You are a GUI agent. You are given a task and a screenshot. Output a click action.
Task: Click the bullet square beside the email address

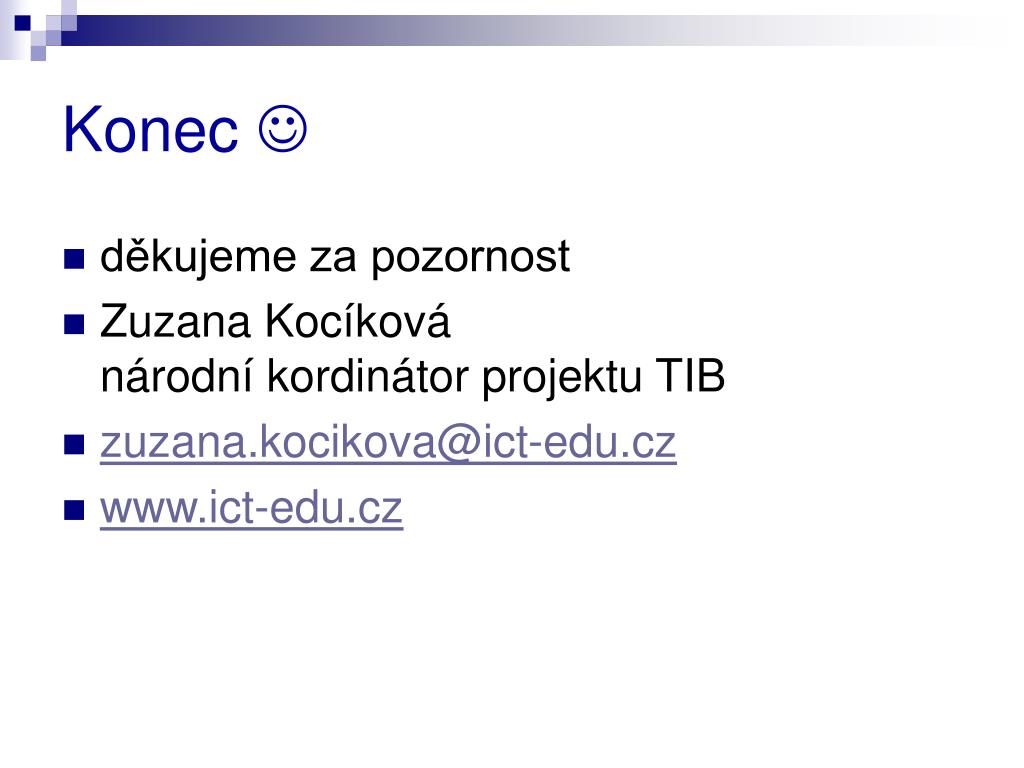[74, 444]
